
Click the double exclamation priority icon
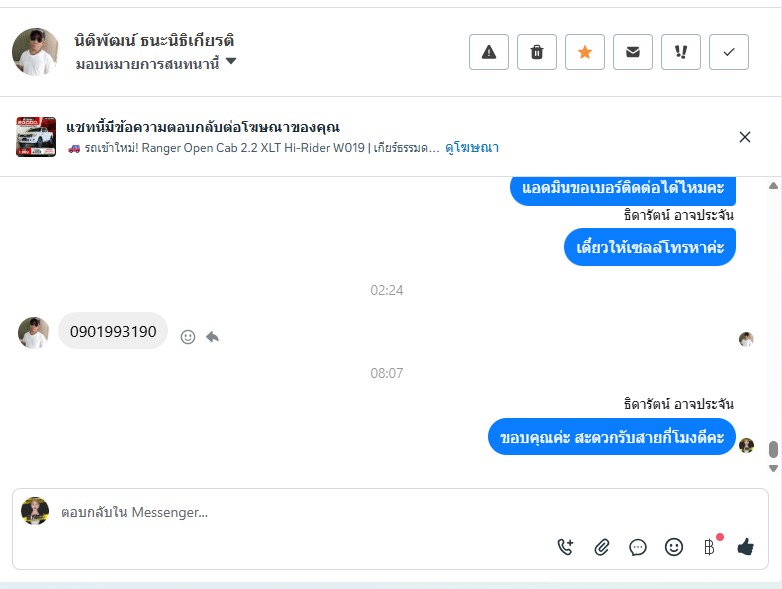681,52
